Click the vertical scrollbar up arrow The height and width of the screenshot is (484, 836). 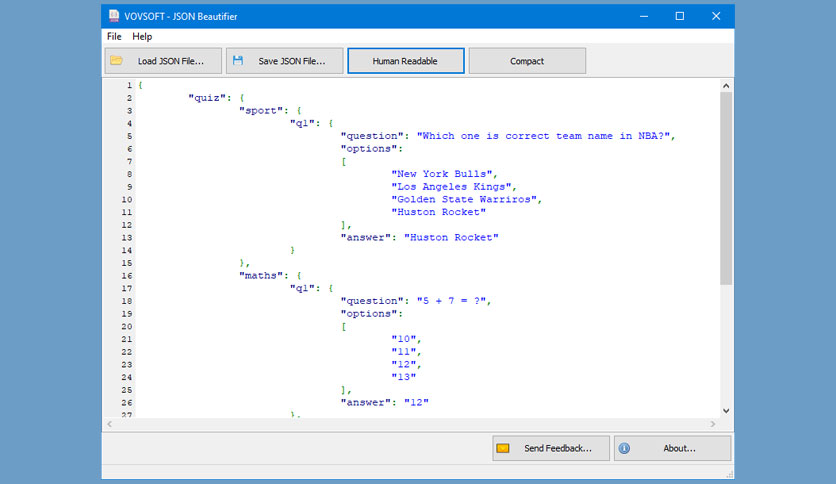point(726,85)
